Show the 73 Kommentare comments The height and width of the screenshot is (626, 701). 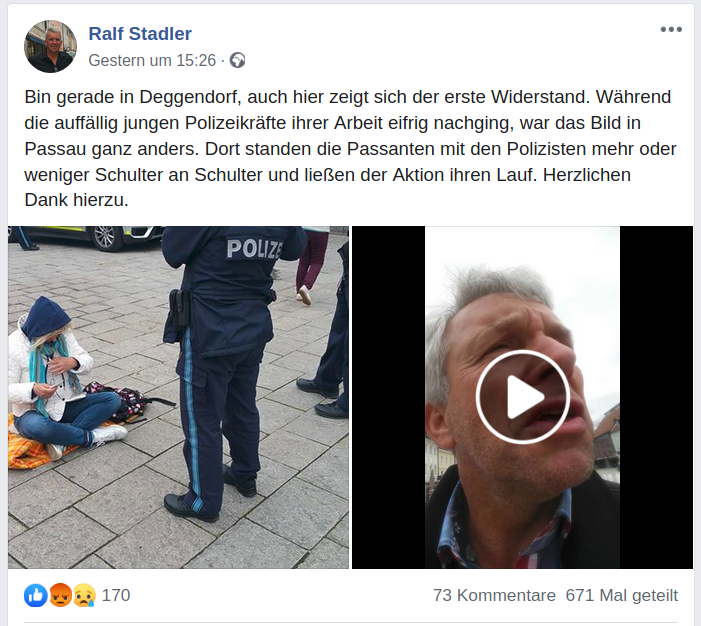494,595
